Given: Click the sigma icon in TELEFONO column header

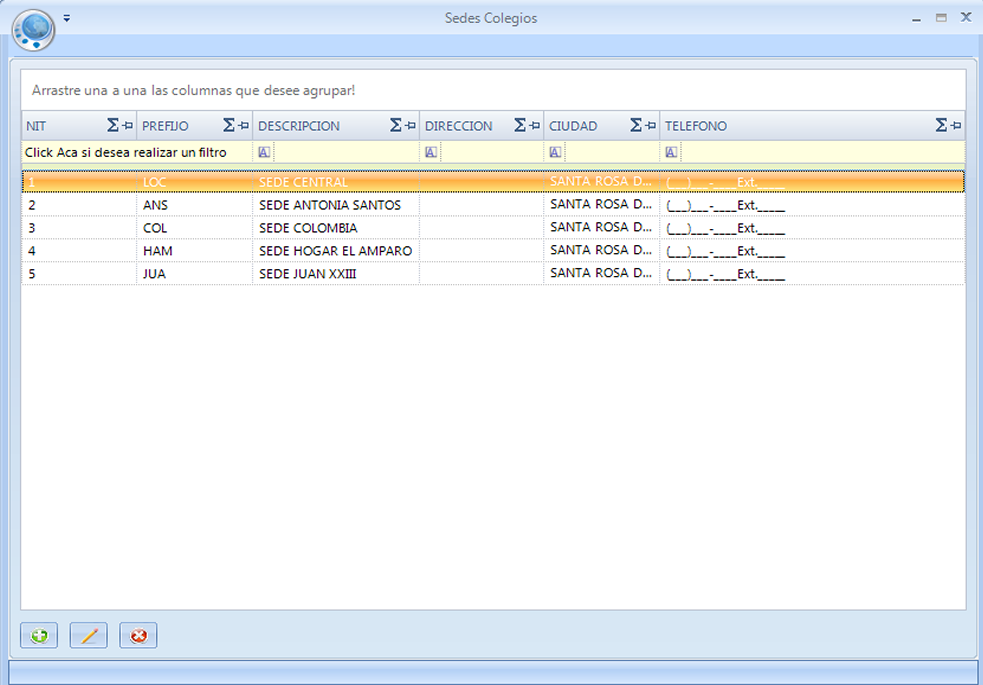Looking at the screenshot, I should [941, 126].
